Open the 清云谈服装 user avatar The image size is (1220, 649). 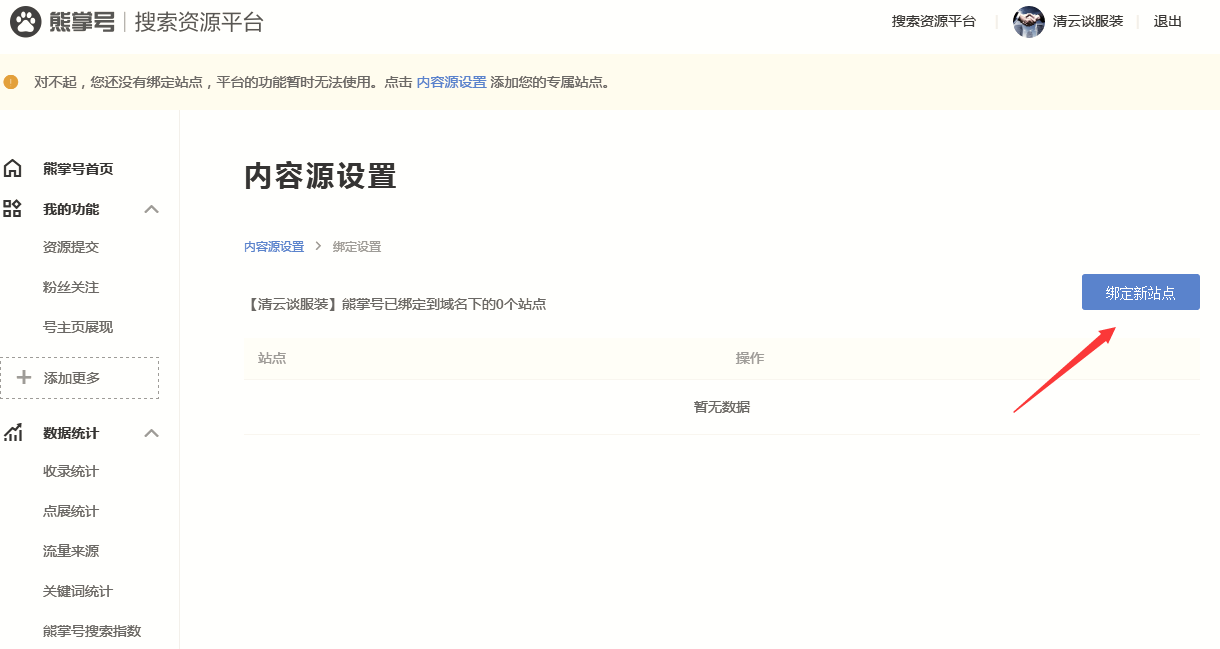(x=1028, y=22)
